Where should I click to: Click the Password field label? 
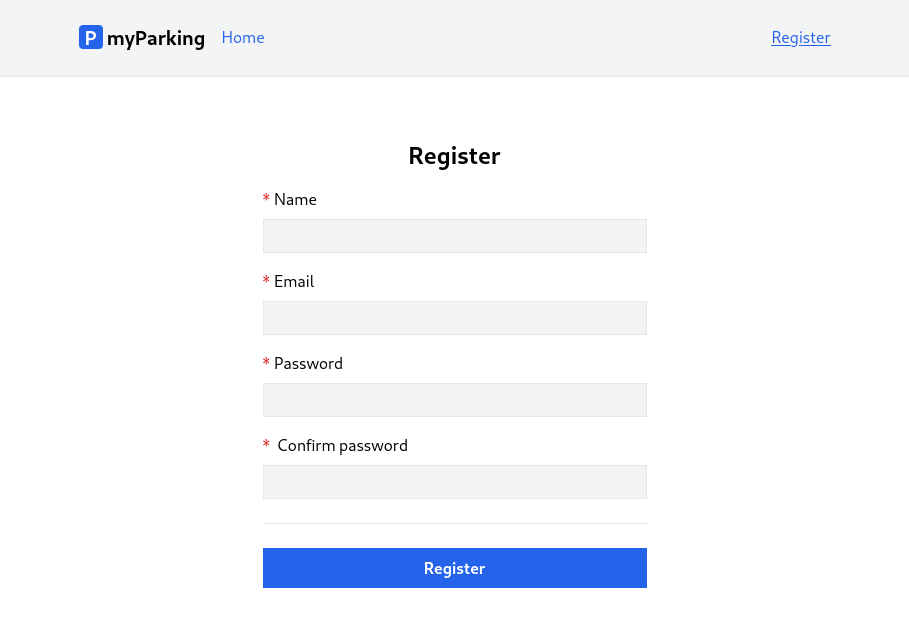pyautogui.click(x=308, y=364)
